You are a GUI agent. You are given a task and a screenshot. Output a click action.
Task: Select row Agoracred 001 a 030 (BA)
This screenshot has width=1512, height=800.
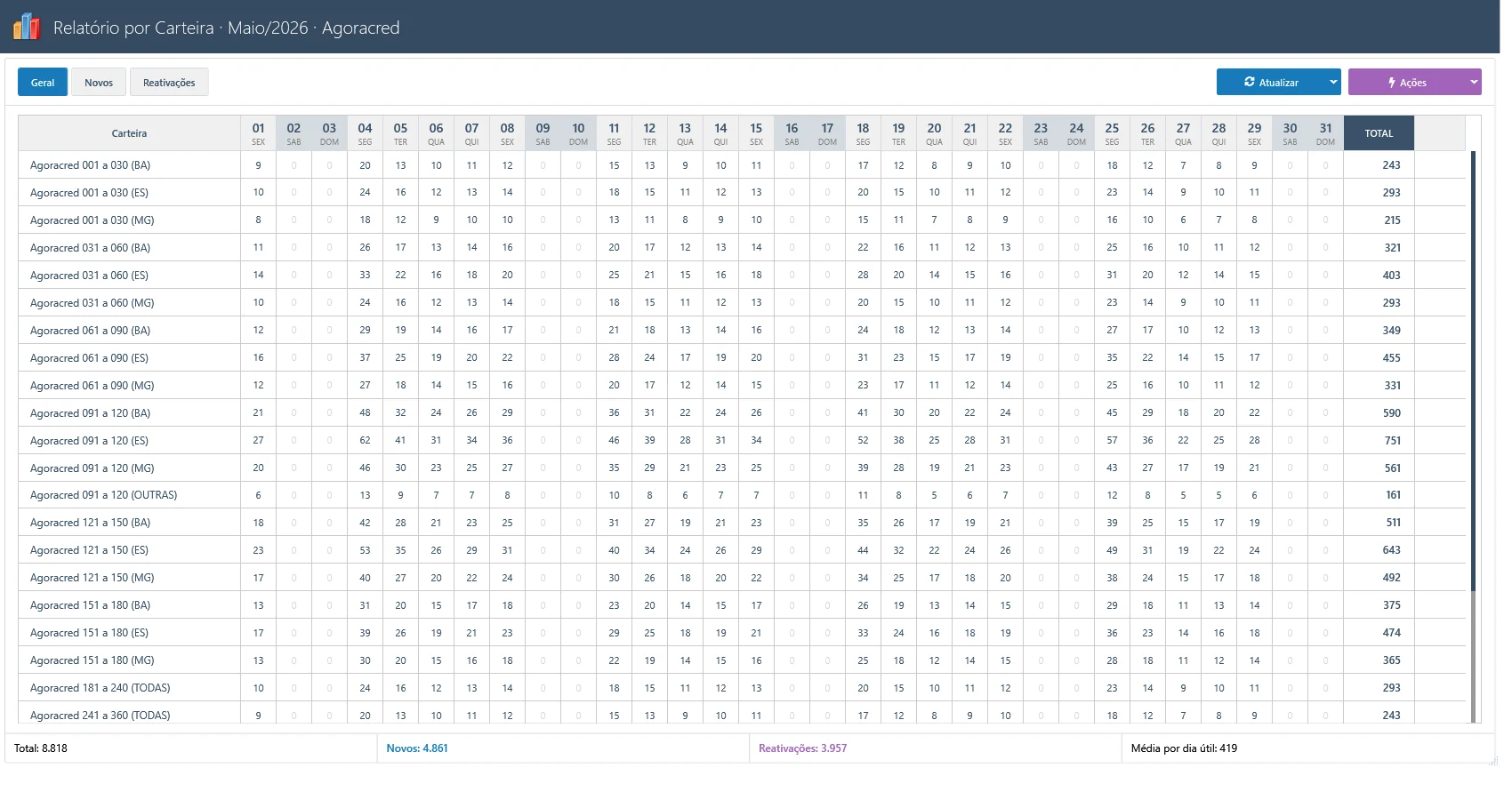coord(742,165)
